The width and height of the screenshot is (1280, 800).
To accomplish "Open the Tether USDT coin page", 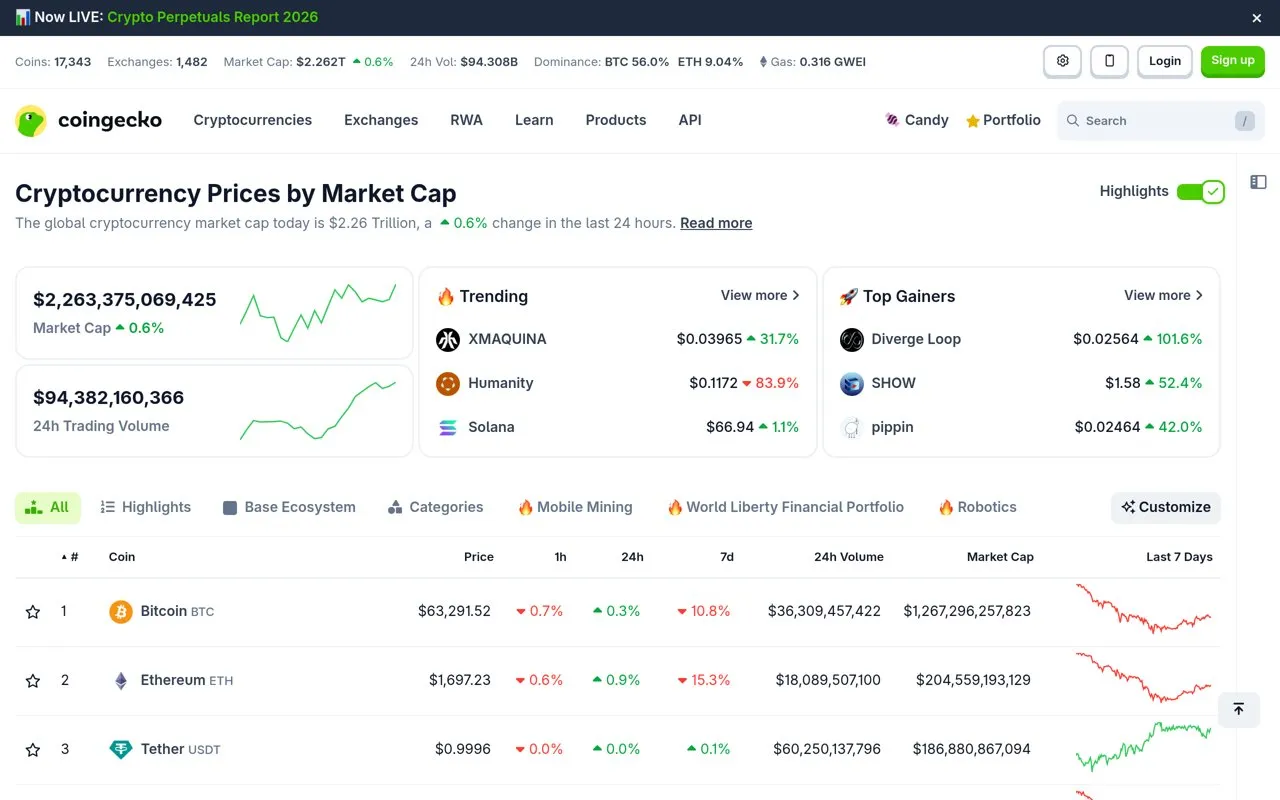I will [x=180, y=749].
